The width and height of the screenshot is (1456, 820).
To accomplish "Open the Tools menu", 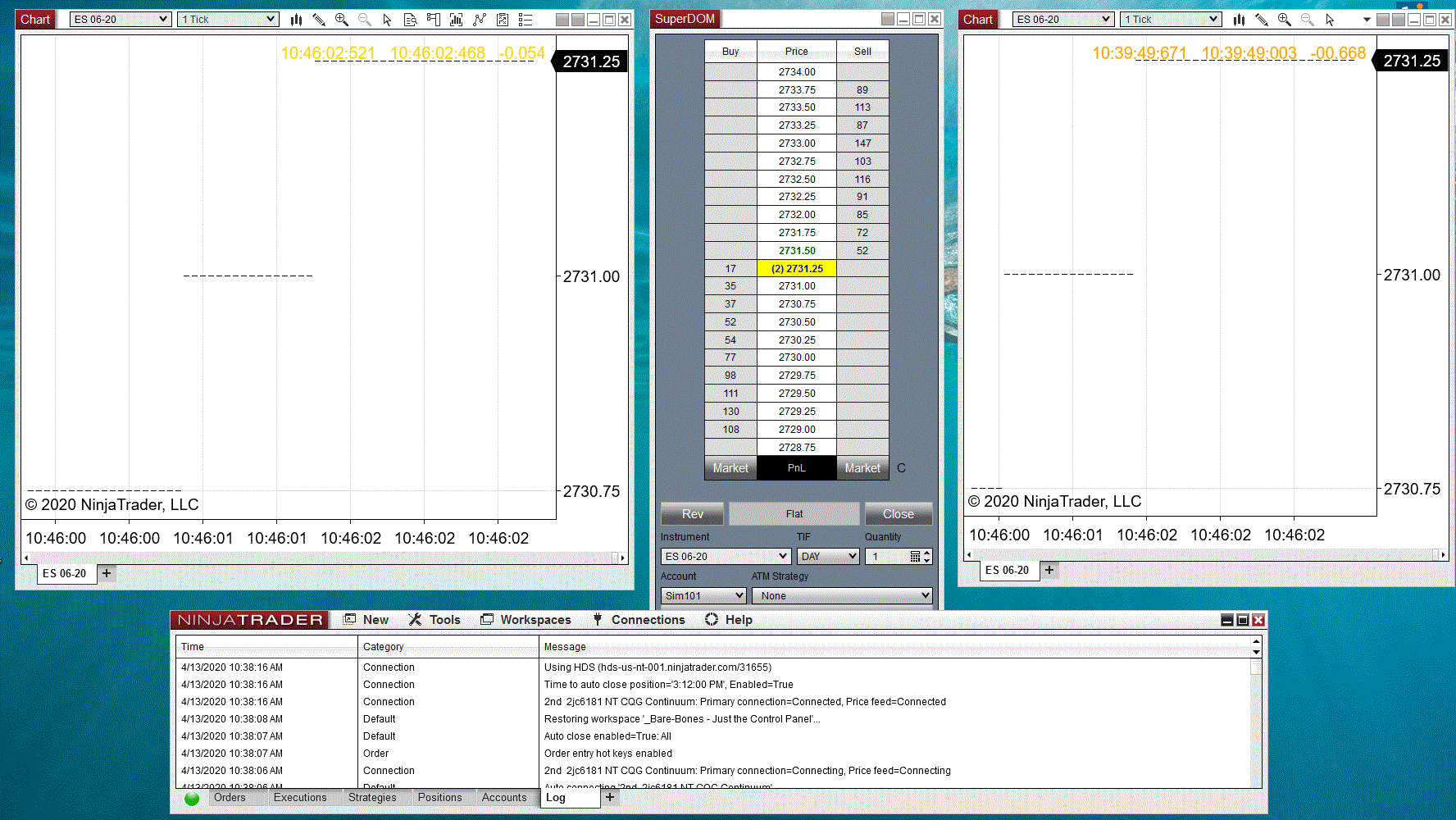I will pos(435,620).
